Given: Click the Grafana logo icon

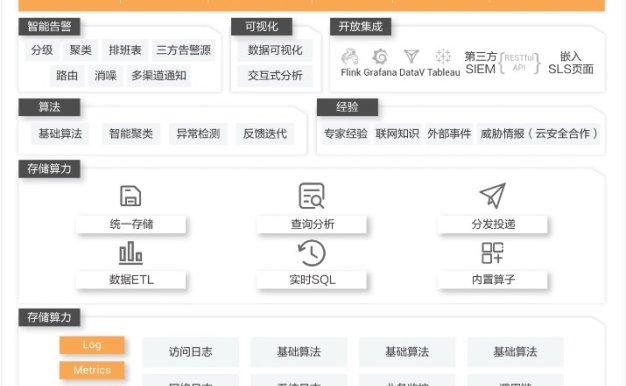Looking at the screenshot, I should coord(380,57).
